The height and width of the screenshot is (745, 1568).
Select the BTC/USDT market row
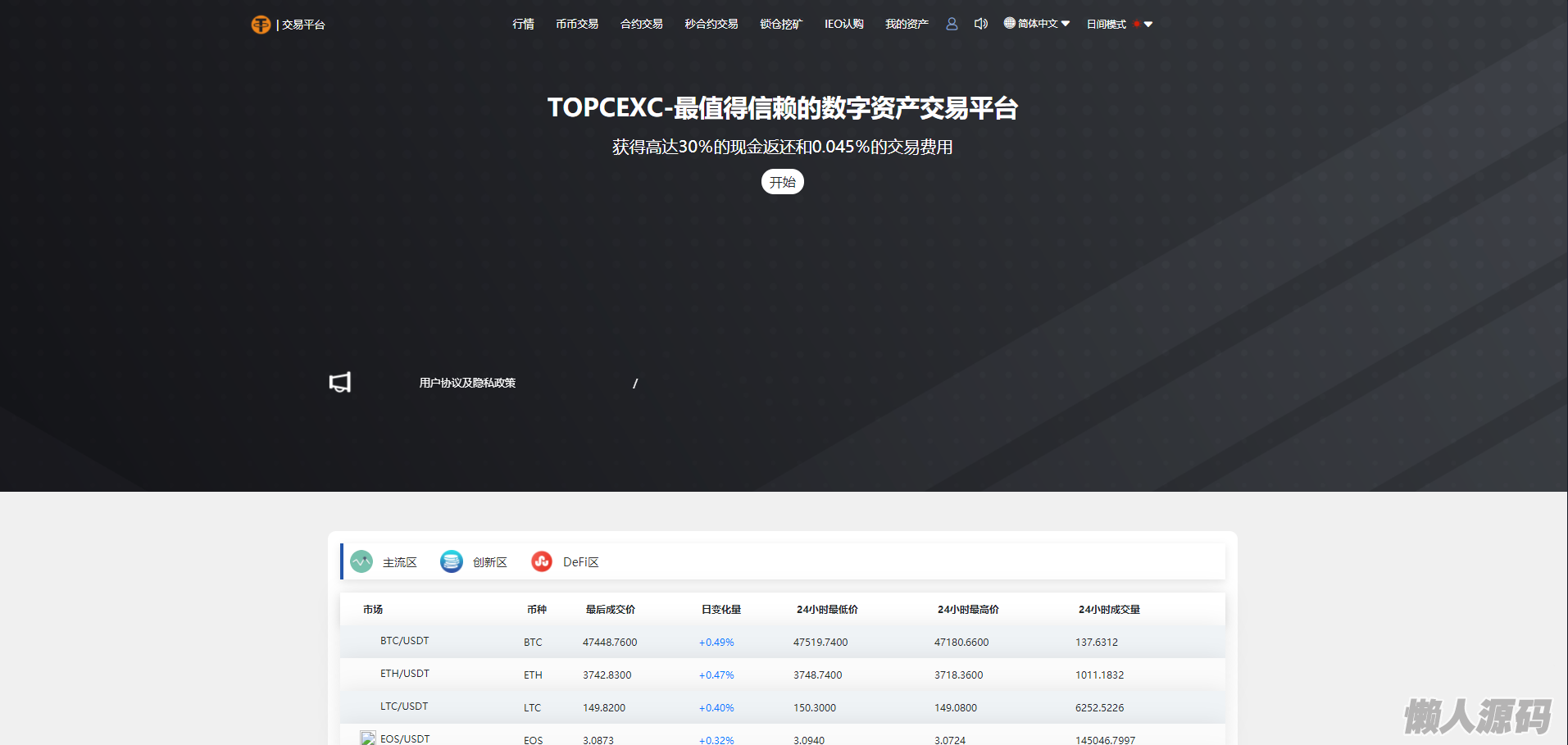coord(783,642)
